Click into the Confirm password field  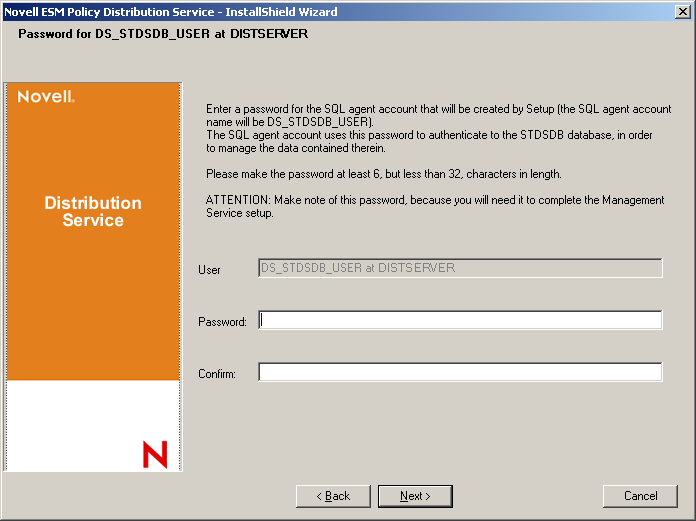click(x=460, y=372)
